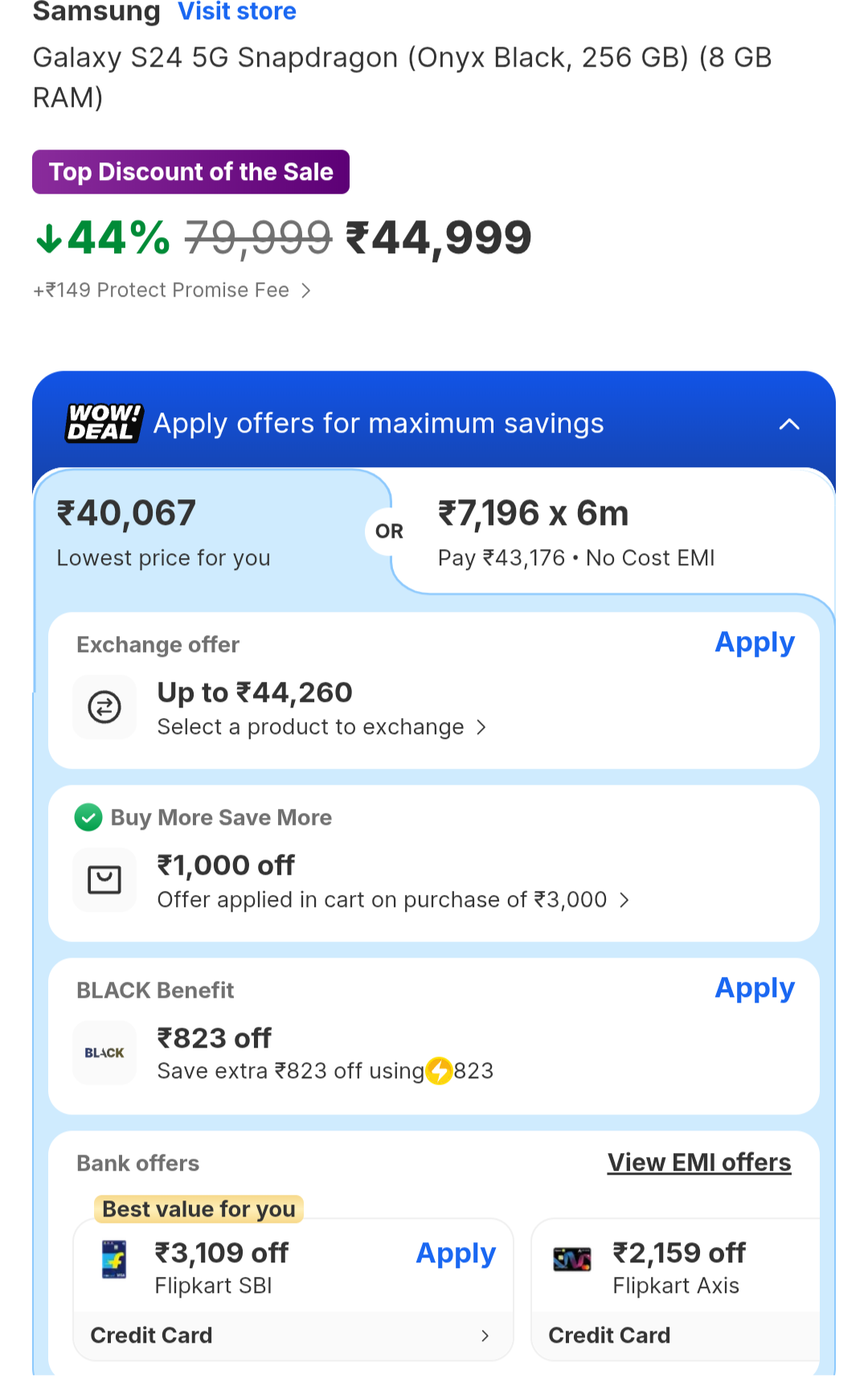Screen dimensions: 868x1379
Task: Collapse the maximum savings offers panel
Action: [789, 424]
